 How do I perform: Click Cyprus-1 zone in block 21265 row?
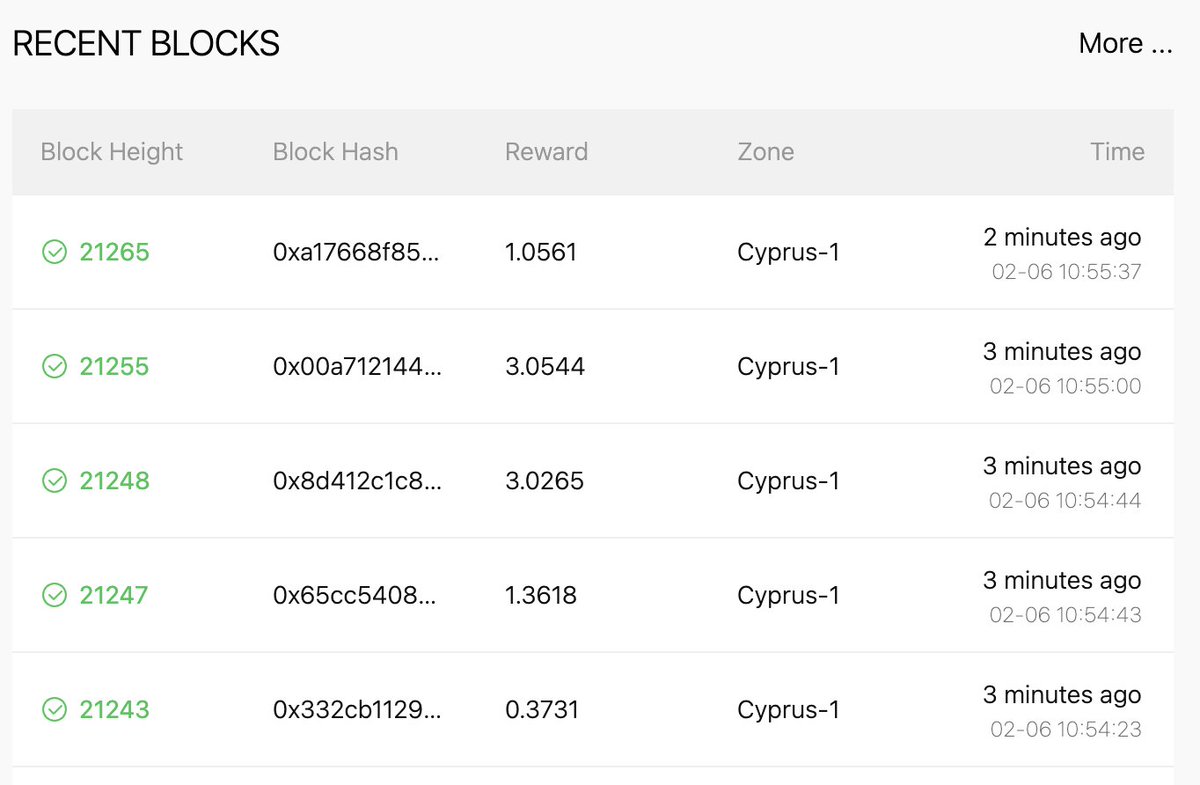(x=788, y=252)
